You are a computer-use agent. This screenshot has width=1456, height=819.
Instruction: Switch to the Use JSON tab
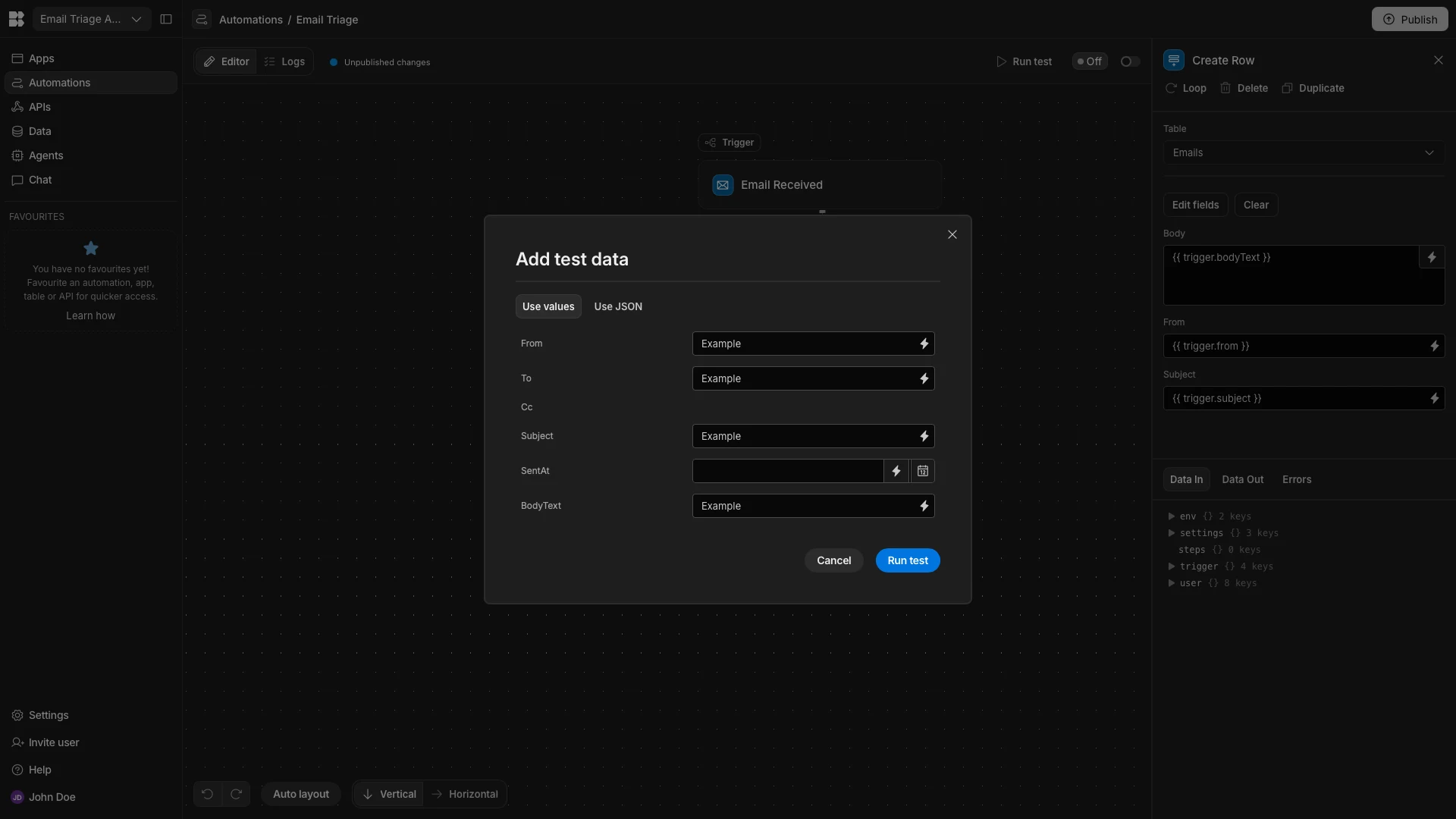pos(617,306)
